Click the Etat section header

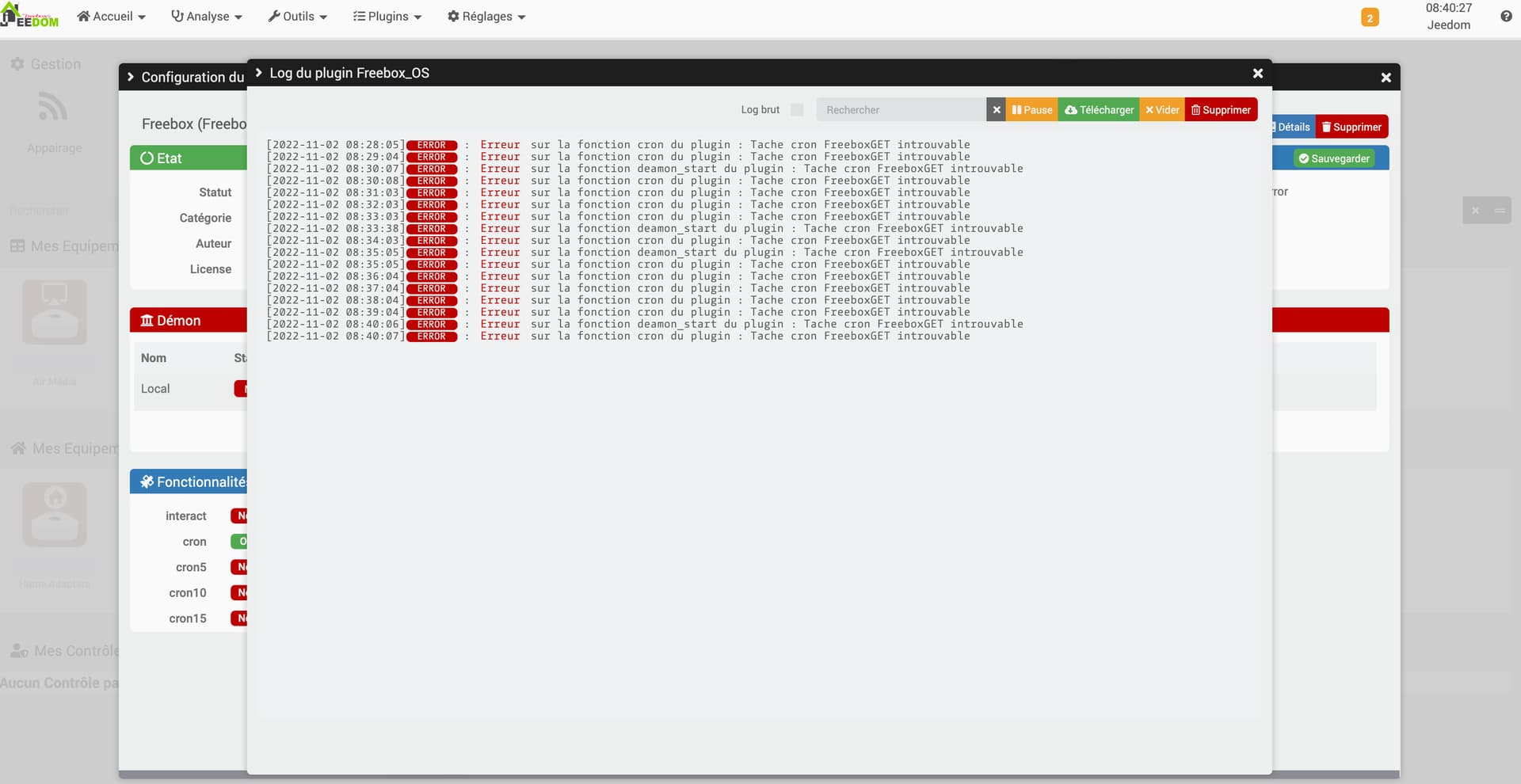pyautogui.click(x=189, y=158)
